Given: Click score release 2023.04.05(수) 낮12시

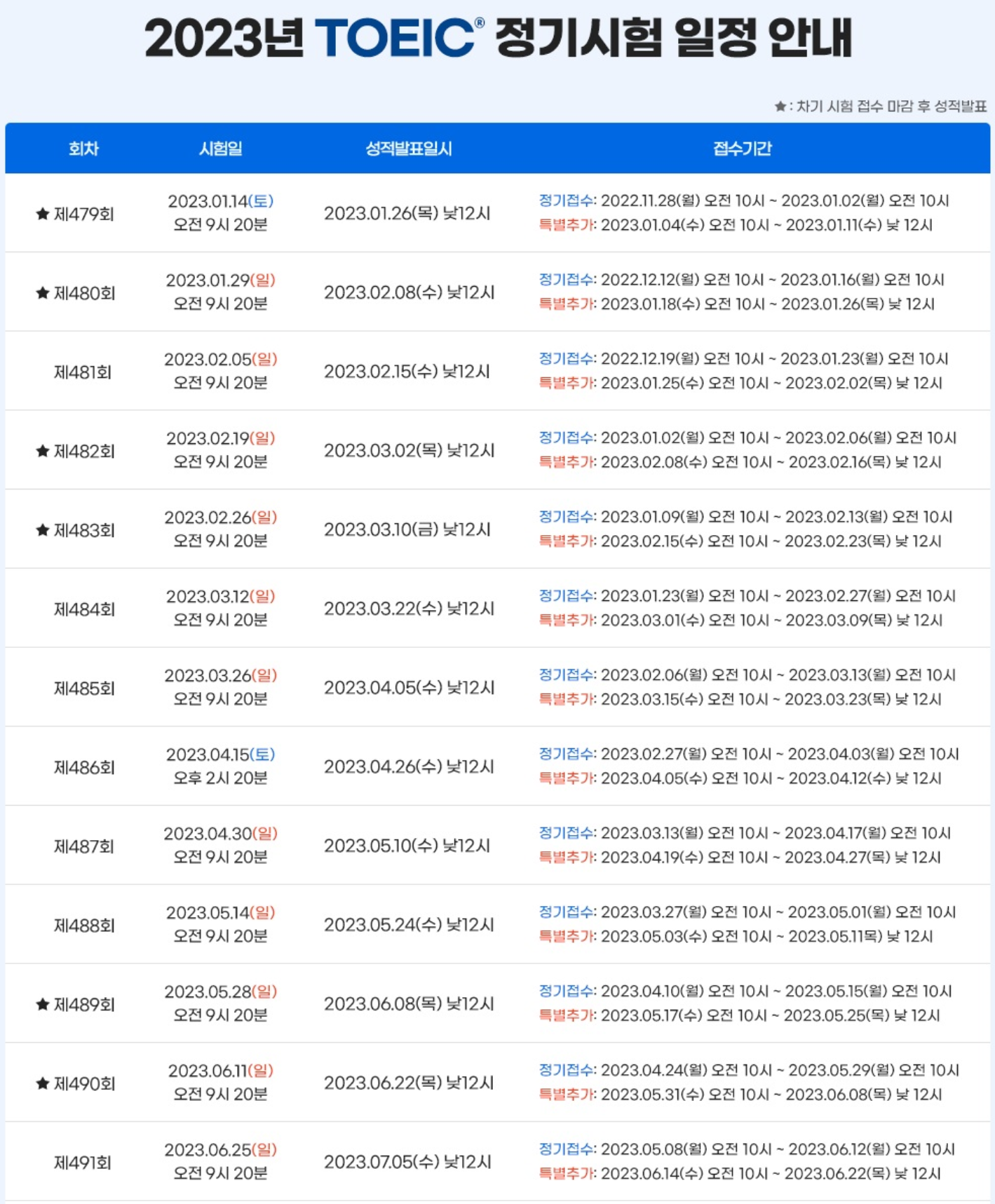Looking at the screenshot, I should pyautogui.click(x=409, y=688).
